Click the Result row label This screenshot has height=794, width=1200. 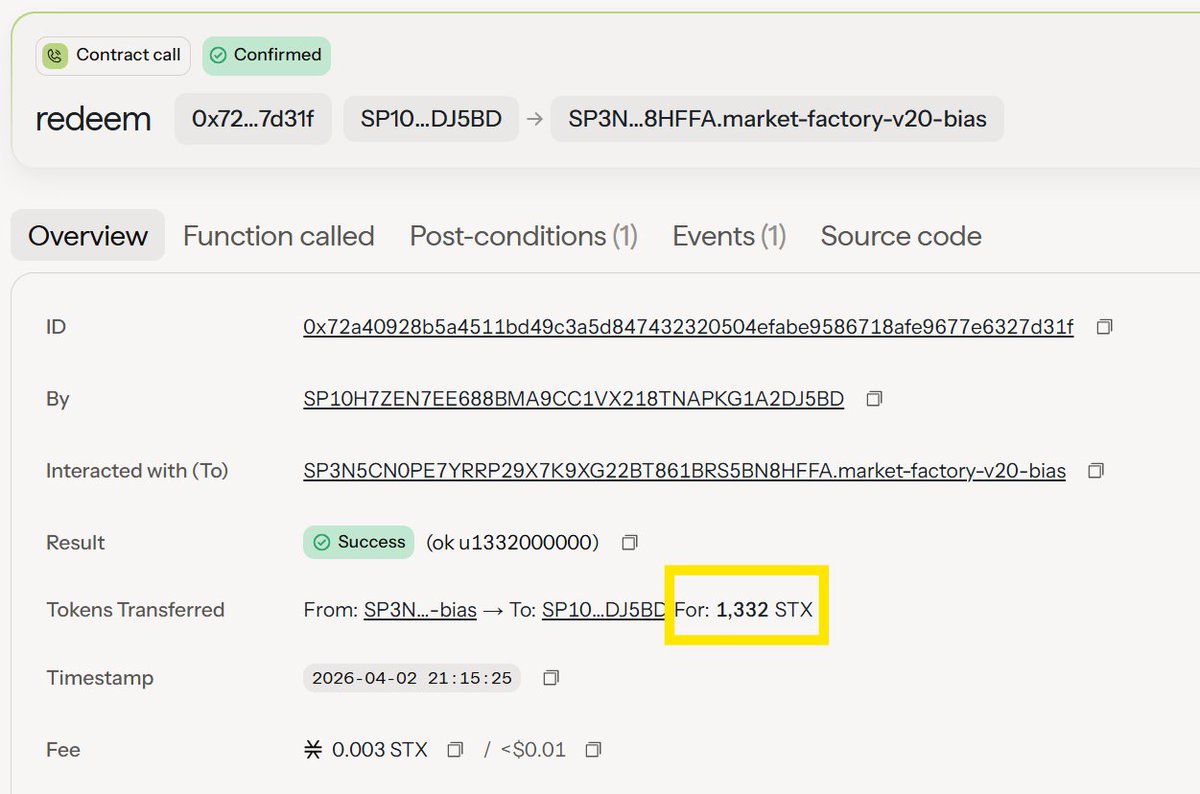tap(75, 542)
